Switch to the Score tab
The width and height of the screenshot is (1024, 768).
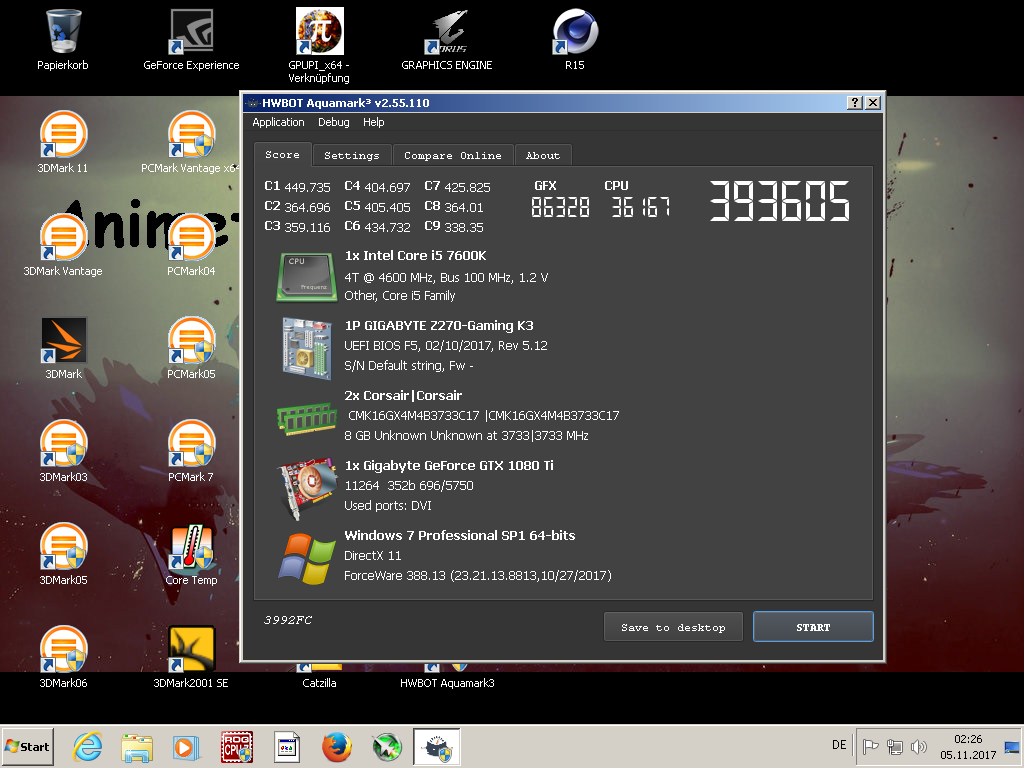click(x=282, y=155)
